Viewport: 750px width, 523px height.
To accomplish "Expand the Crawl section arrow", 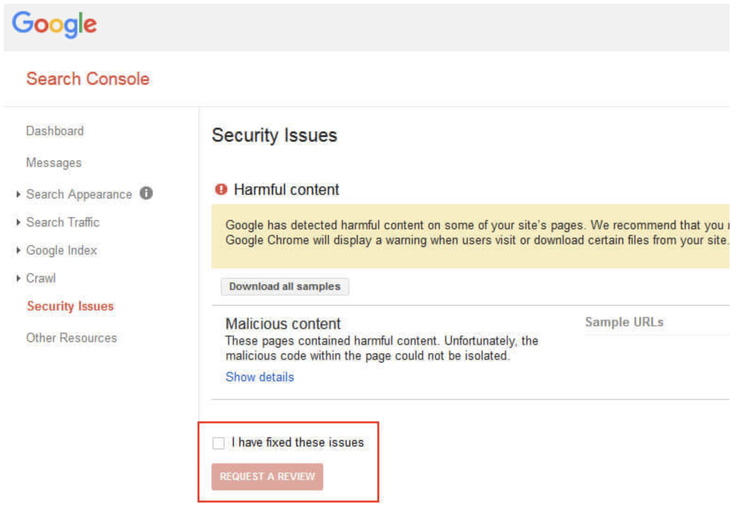I will (x=18, y=278).
